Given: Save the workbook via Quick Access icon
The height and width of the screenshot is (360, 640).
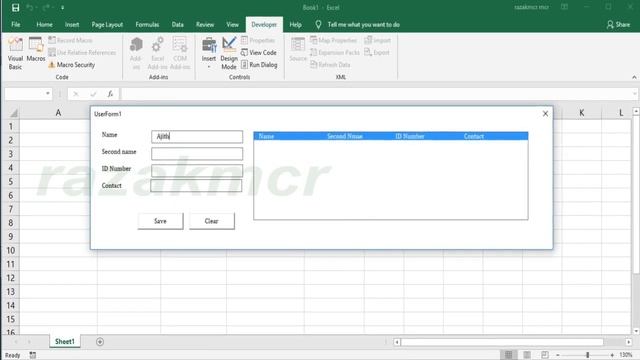Looking at the screenshot, I should (x=16, y=8).
